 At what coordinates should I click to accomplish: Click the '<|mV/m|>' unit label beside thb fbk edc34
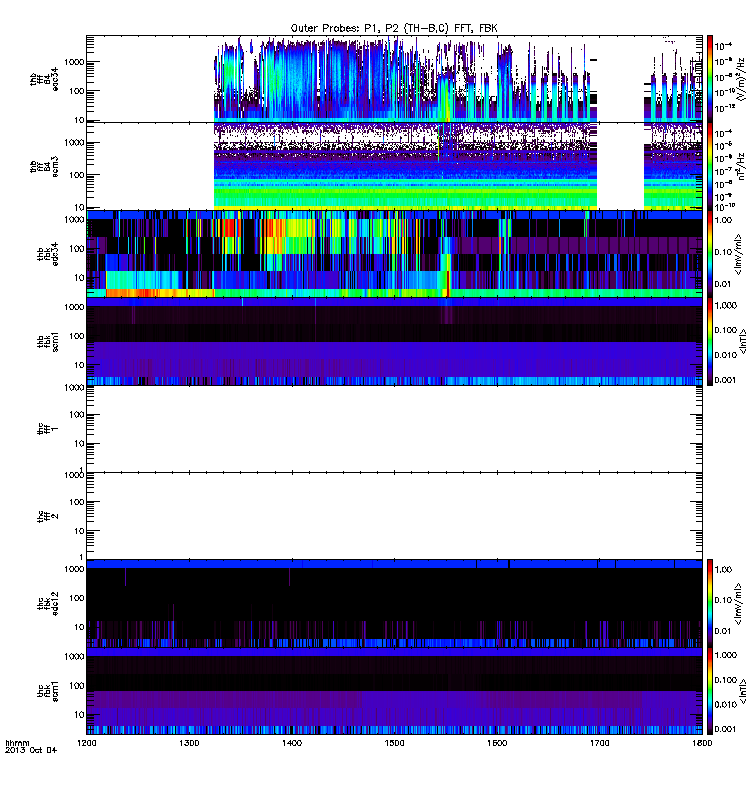(738, 254)
